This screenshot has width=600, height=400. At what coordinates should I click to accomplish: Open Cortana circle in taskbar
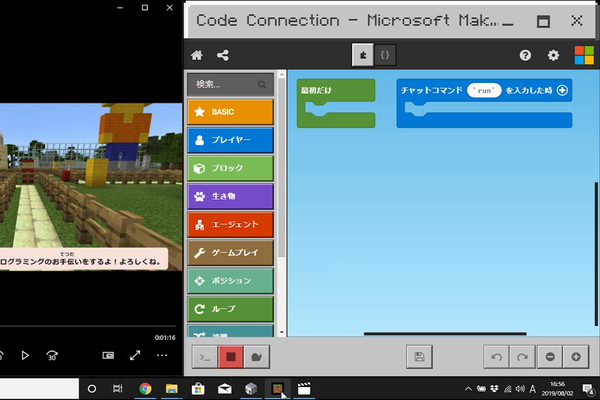(92, 389)
